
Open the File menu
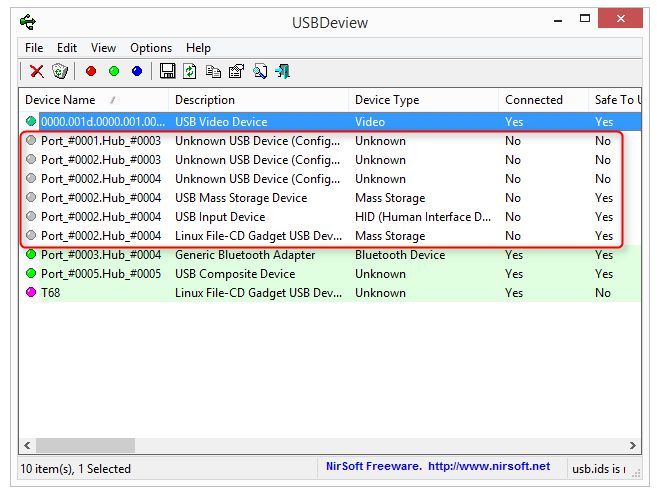coord(34,48)
